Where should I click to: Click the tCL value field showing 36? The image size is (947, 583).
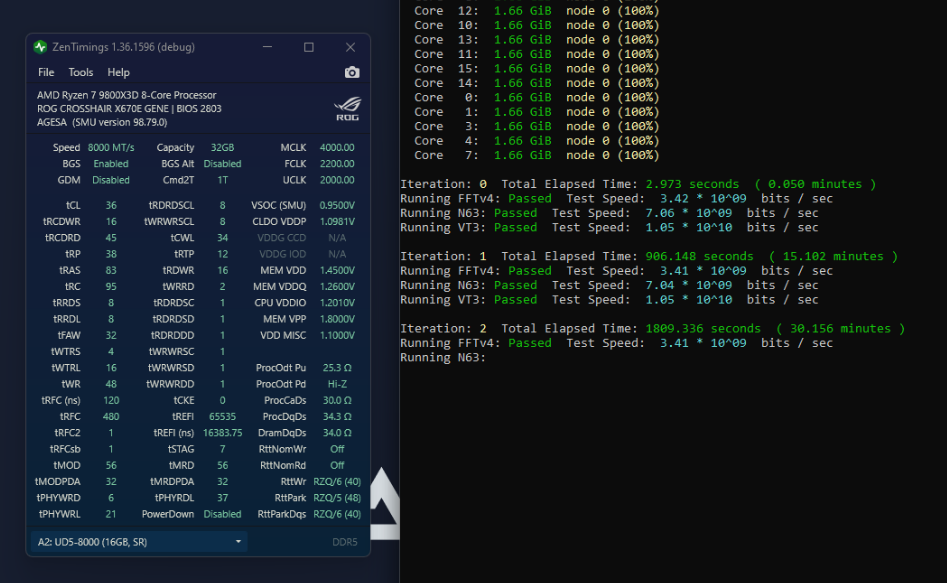pos(110,205)
